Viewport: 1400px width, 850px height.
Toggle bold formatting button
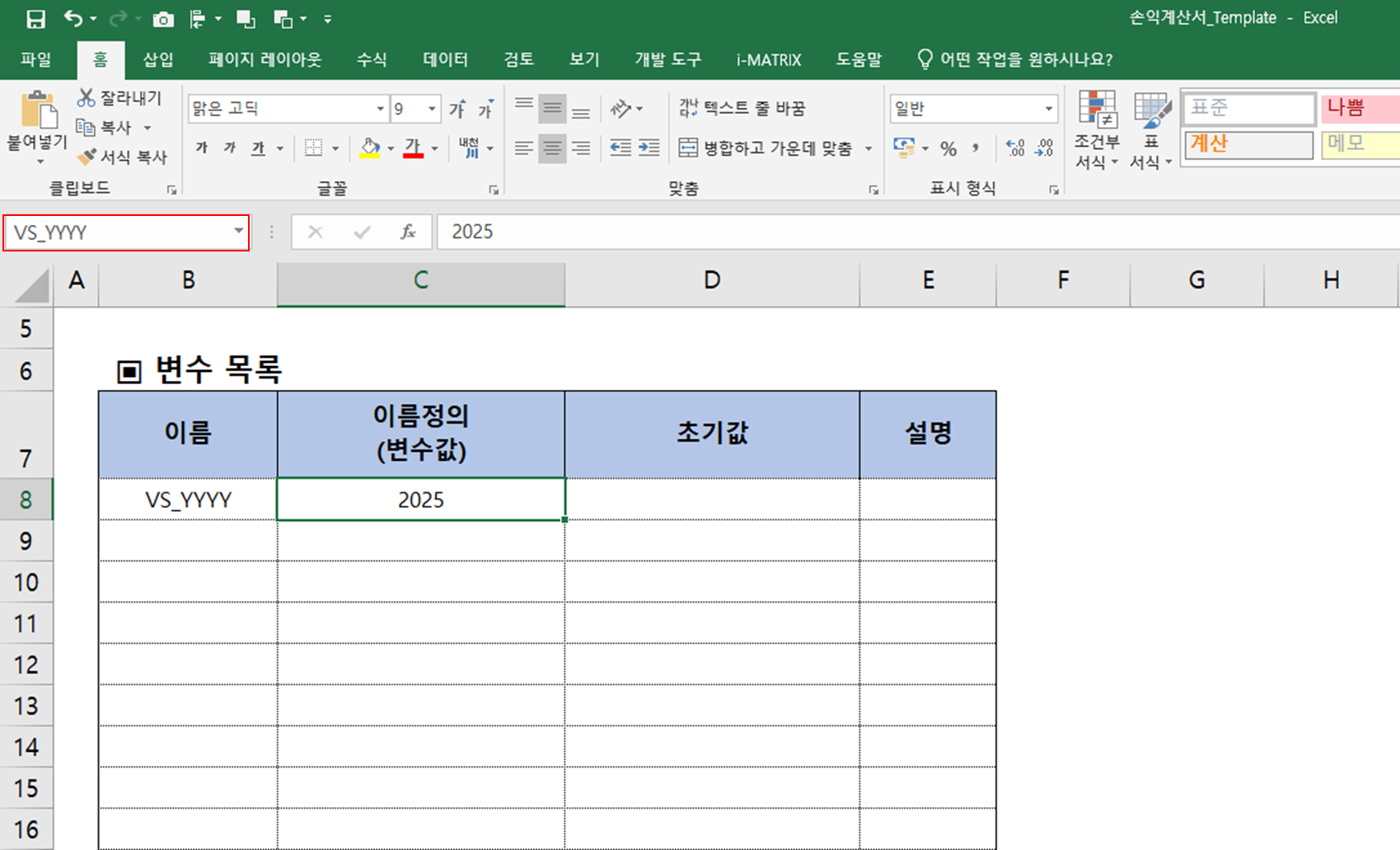click(202, 148)
